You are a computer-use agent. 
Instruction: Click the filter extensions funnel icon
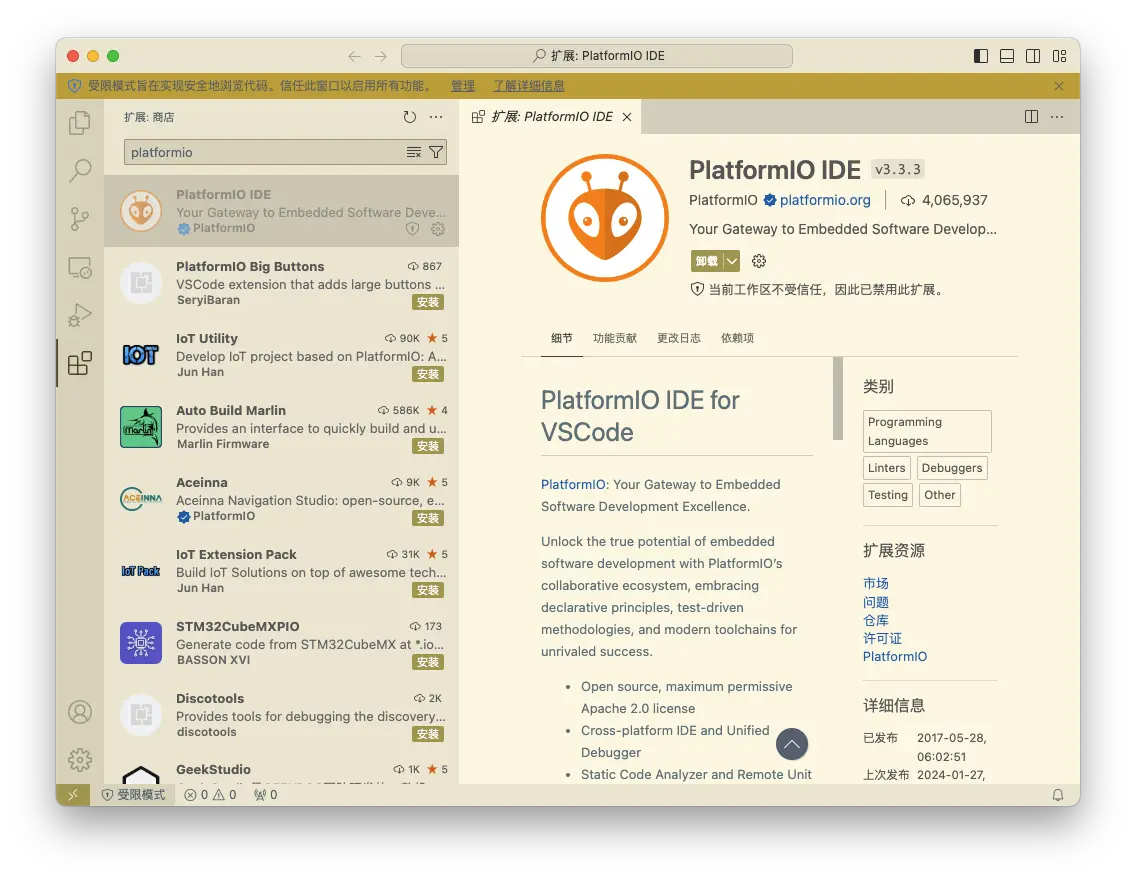click(436, 152)
